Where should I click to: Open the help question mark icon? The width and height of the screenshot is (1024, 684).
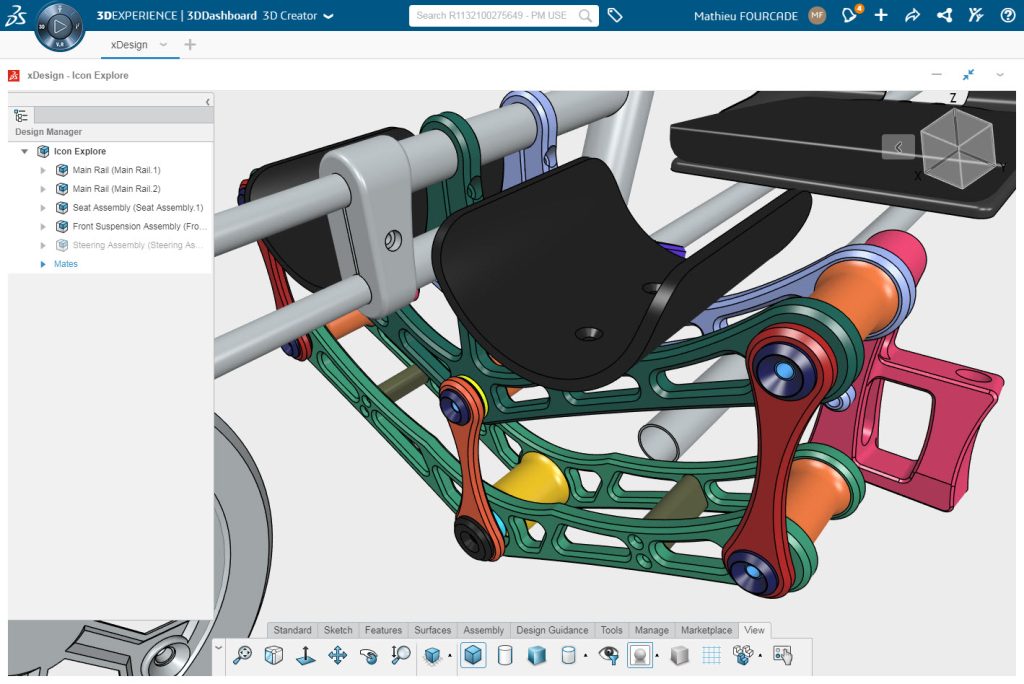(x=1007, y=15)
